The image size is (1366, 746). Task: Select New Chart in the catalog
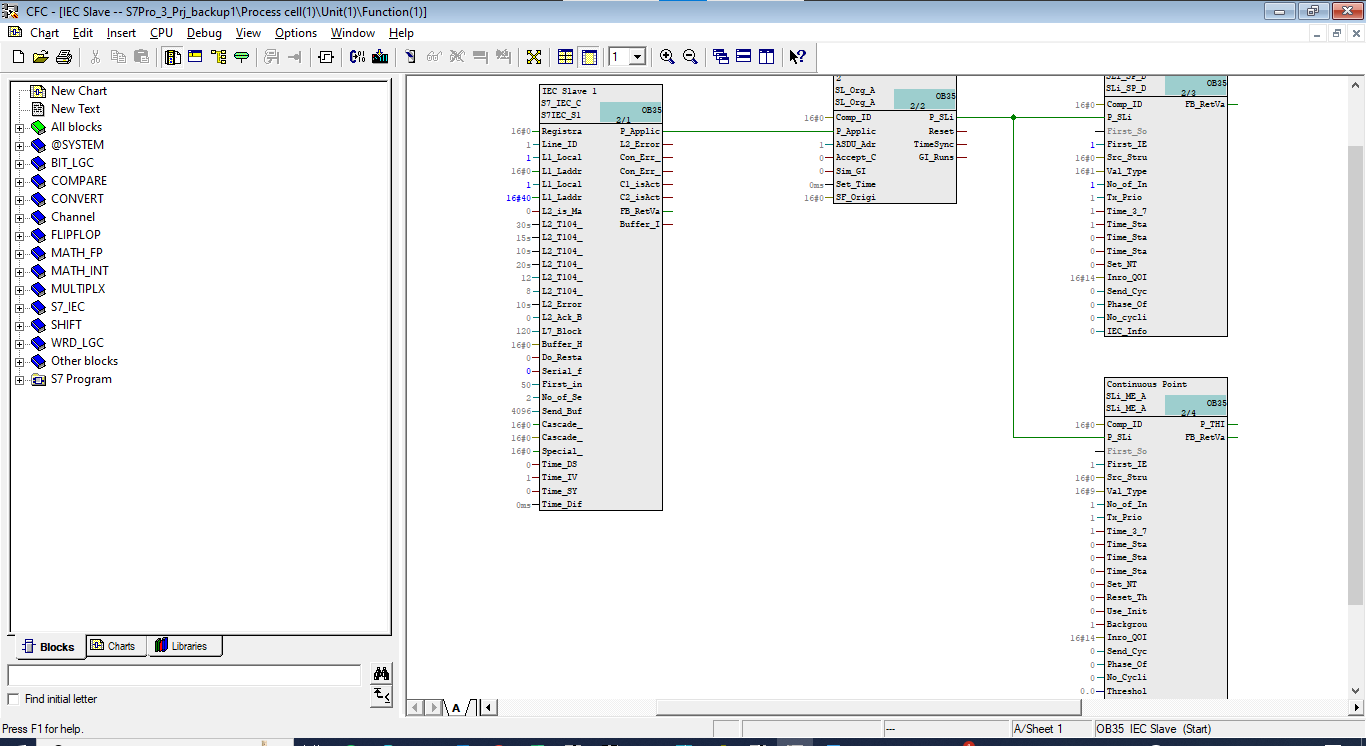click(x=78, y=91)
